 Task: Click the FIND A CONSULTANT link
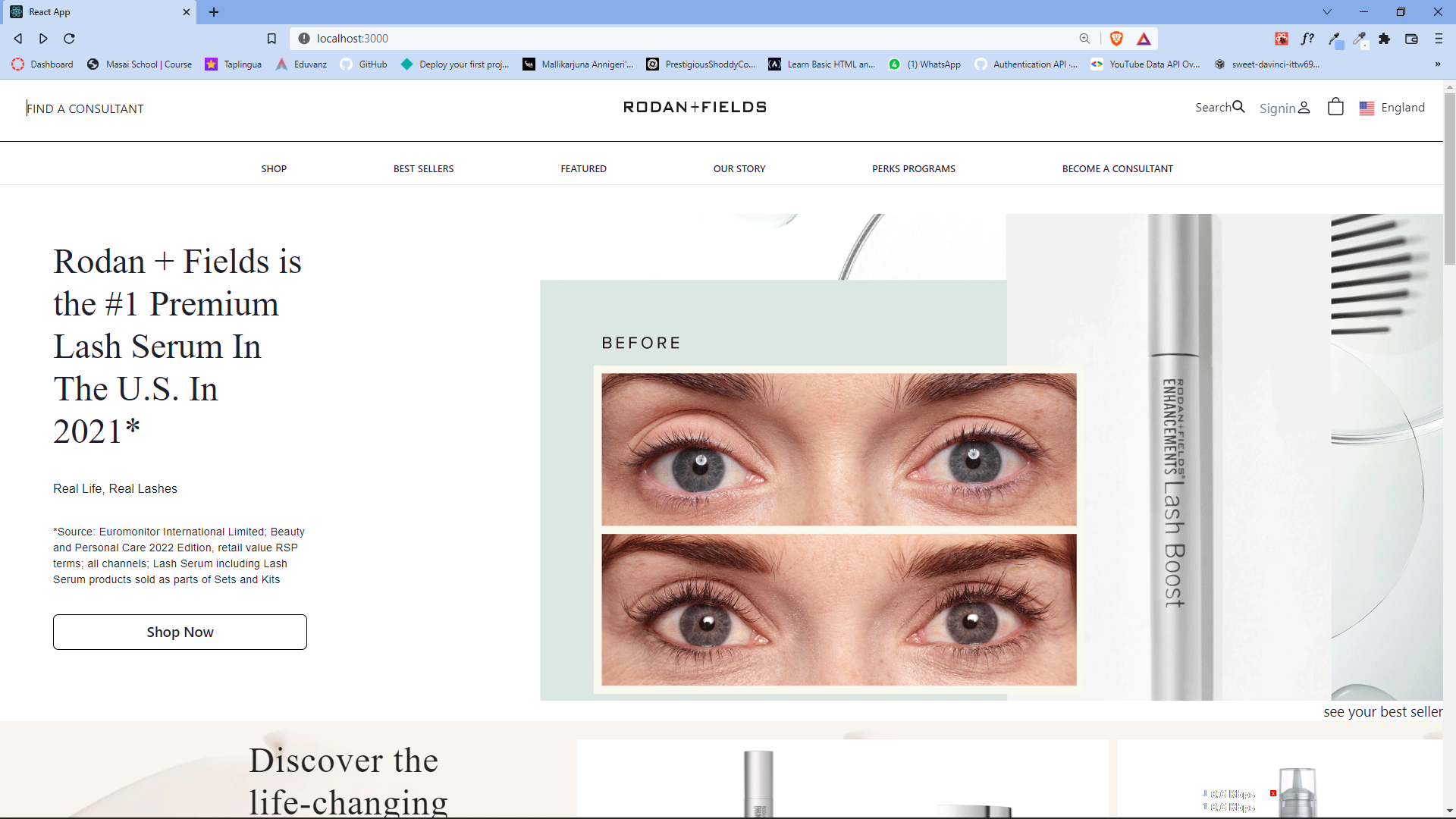click(85, 108)
